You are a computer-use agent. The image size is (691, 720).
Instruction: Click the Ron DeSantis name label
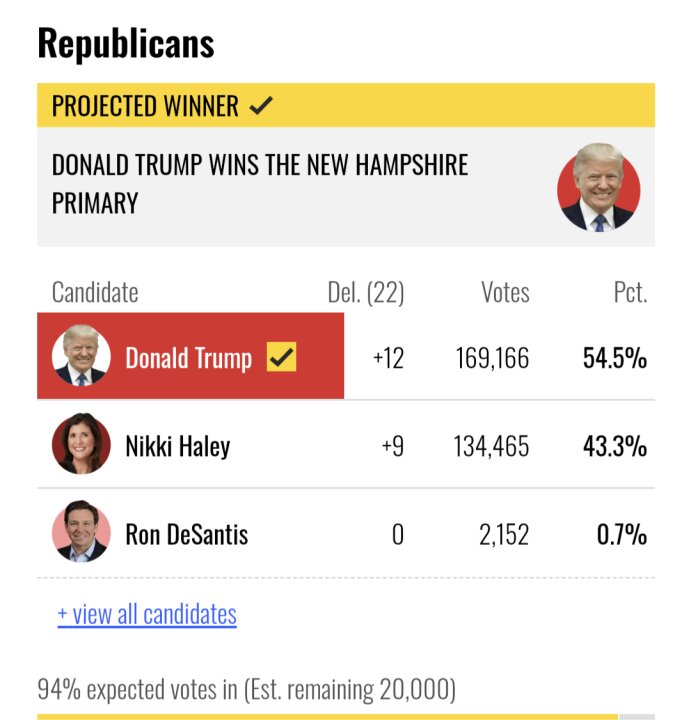(x=186, y=534)
